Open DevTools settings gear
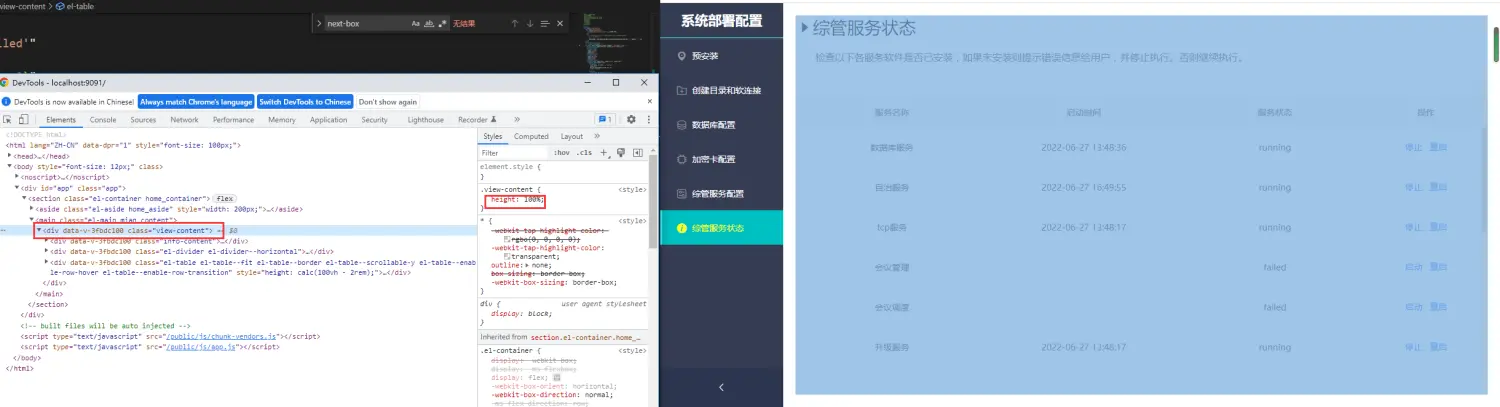 click(631, 120)
